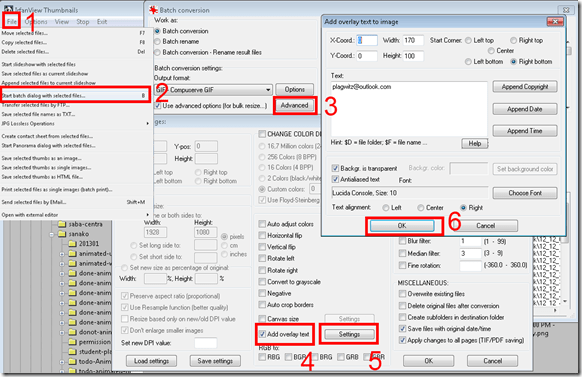The width and height of the screenshot is (582, 377).
Task: Click Cancel in the overlay text dialog
Action: 485,226
